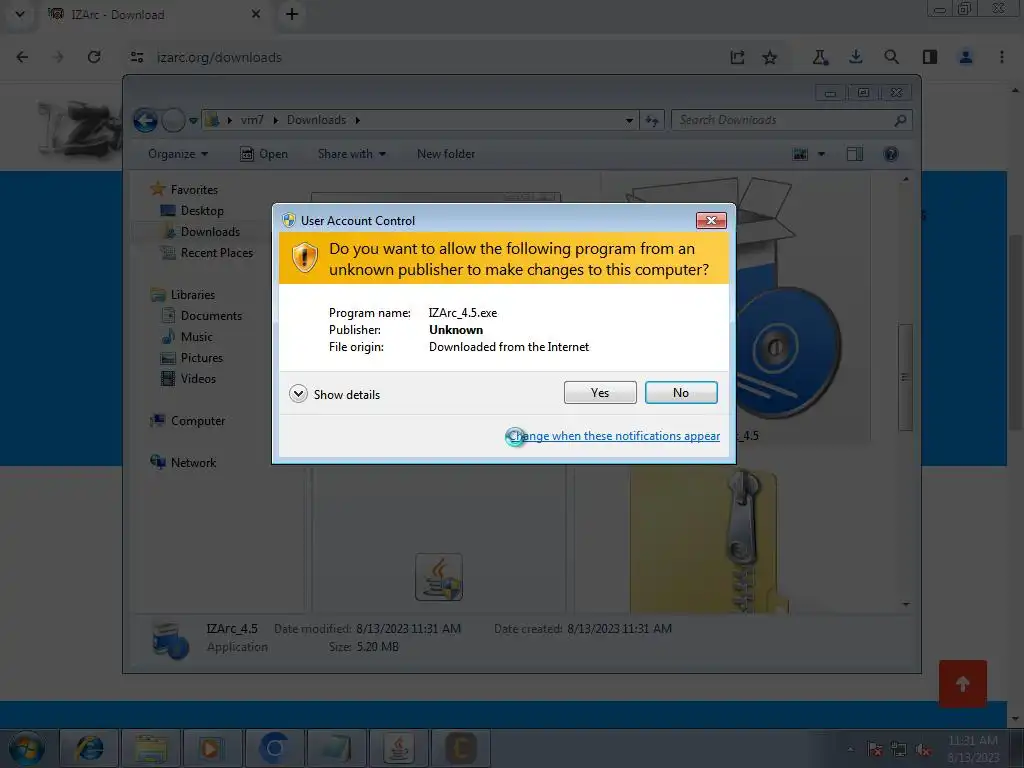Viewport: 1024px width, 768px height.
Task: Close the User Account Control dialog
Action: pyautogui.click(x=711, y=221)
